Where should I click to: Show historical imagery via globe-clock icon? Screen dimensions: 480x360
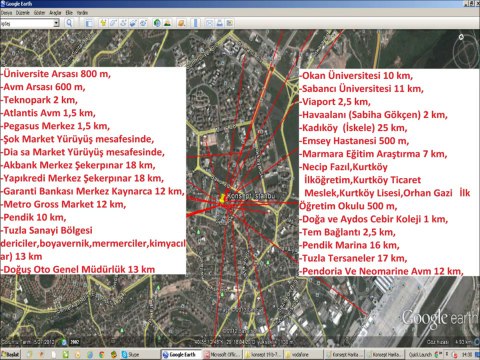[157, 23]
